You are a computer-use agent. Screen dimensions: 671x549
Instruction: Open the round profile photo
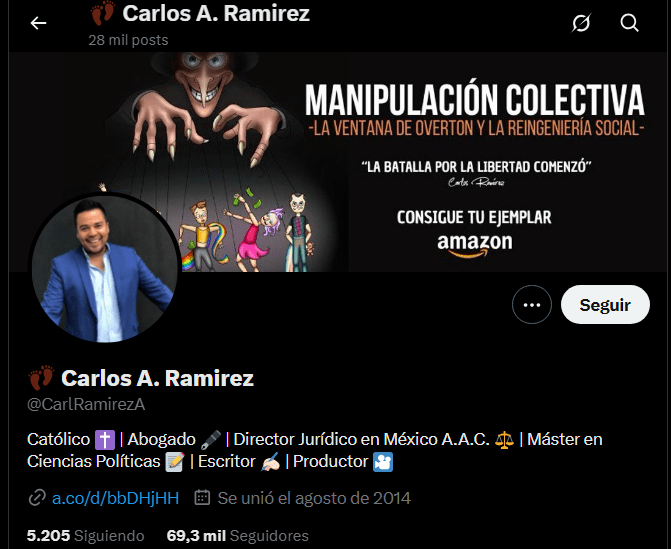coord(105,268)
